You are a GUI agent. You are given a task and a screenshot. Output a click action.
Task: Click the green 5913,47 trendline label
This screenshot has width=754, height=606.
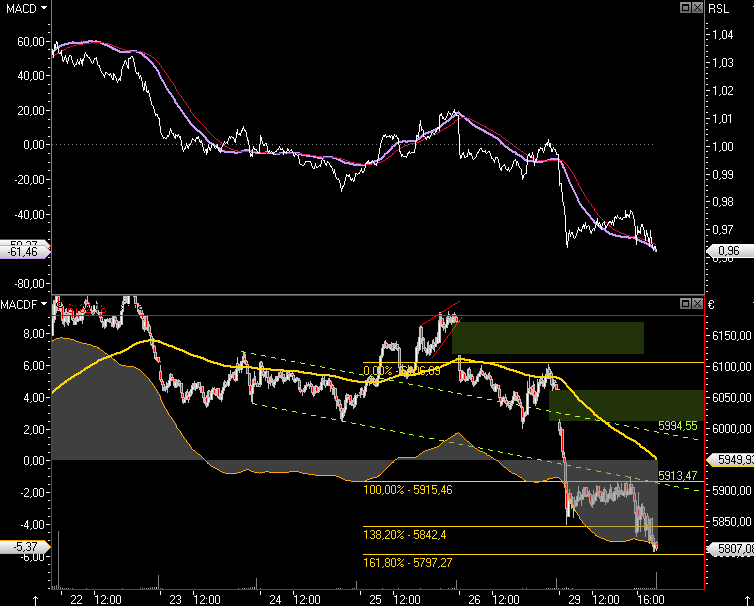click(678, 476)
